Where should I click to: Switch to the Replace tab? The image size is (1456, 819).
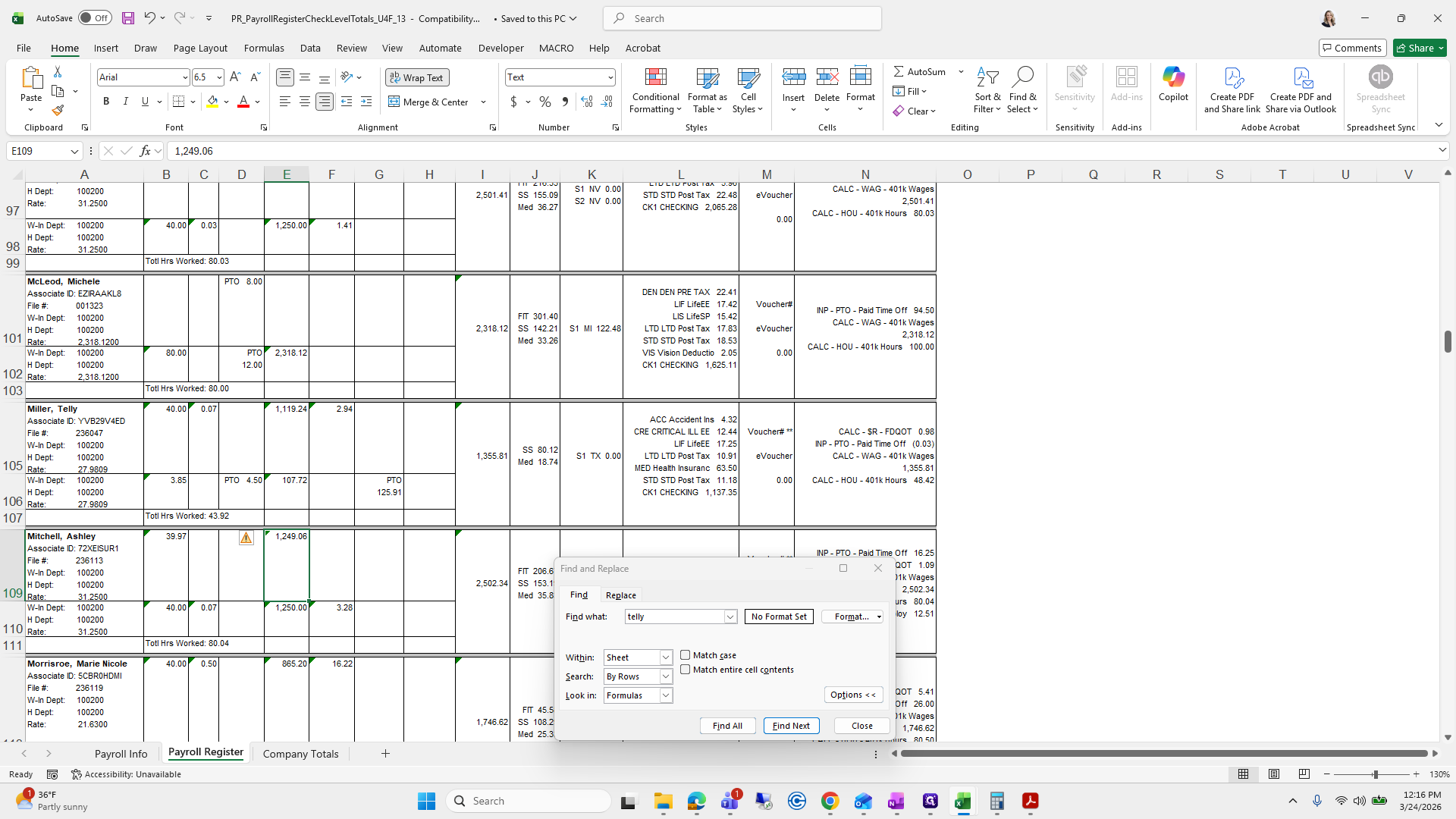point(620,595)
